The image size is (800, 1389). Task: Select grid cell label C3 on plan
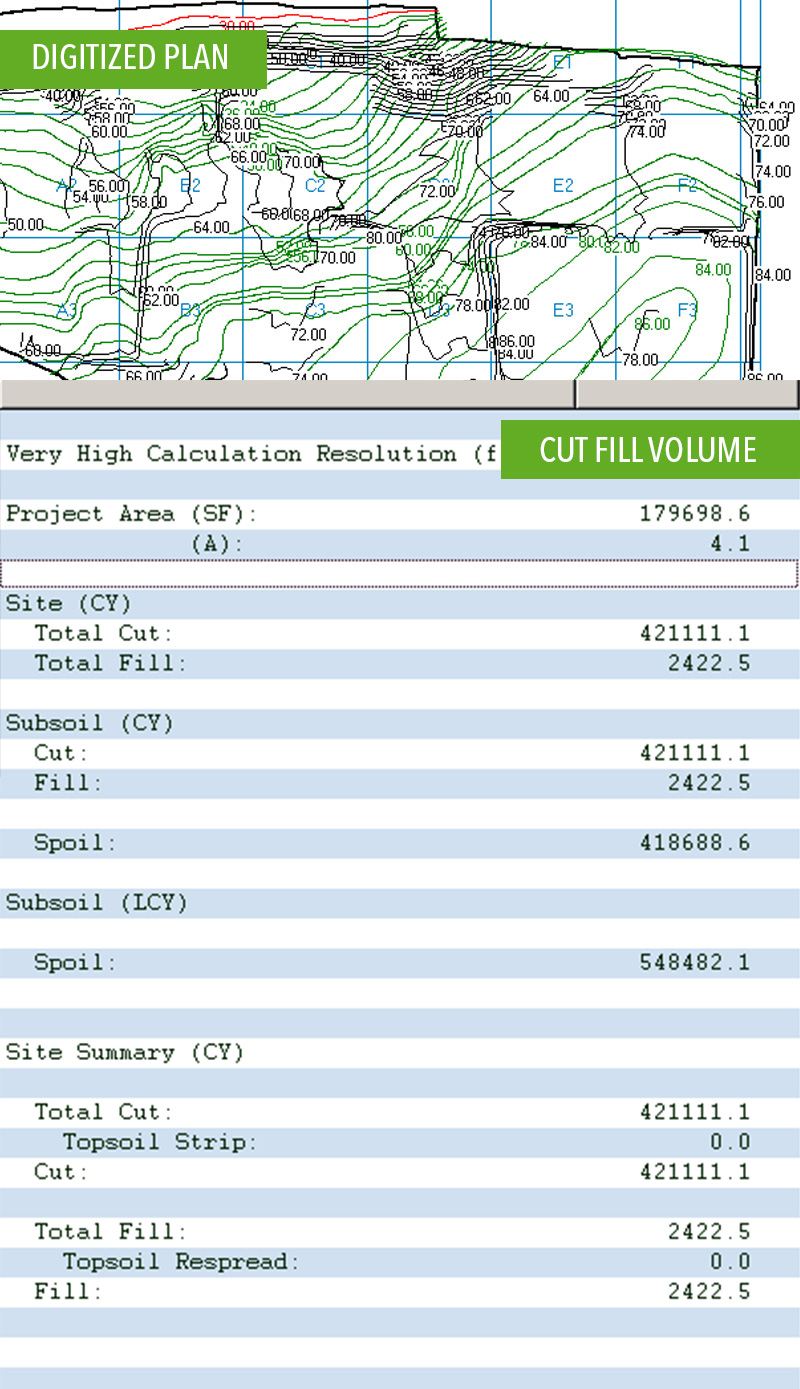pos(315,310)
